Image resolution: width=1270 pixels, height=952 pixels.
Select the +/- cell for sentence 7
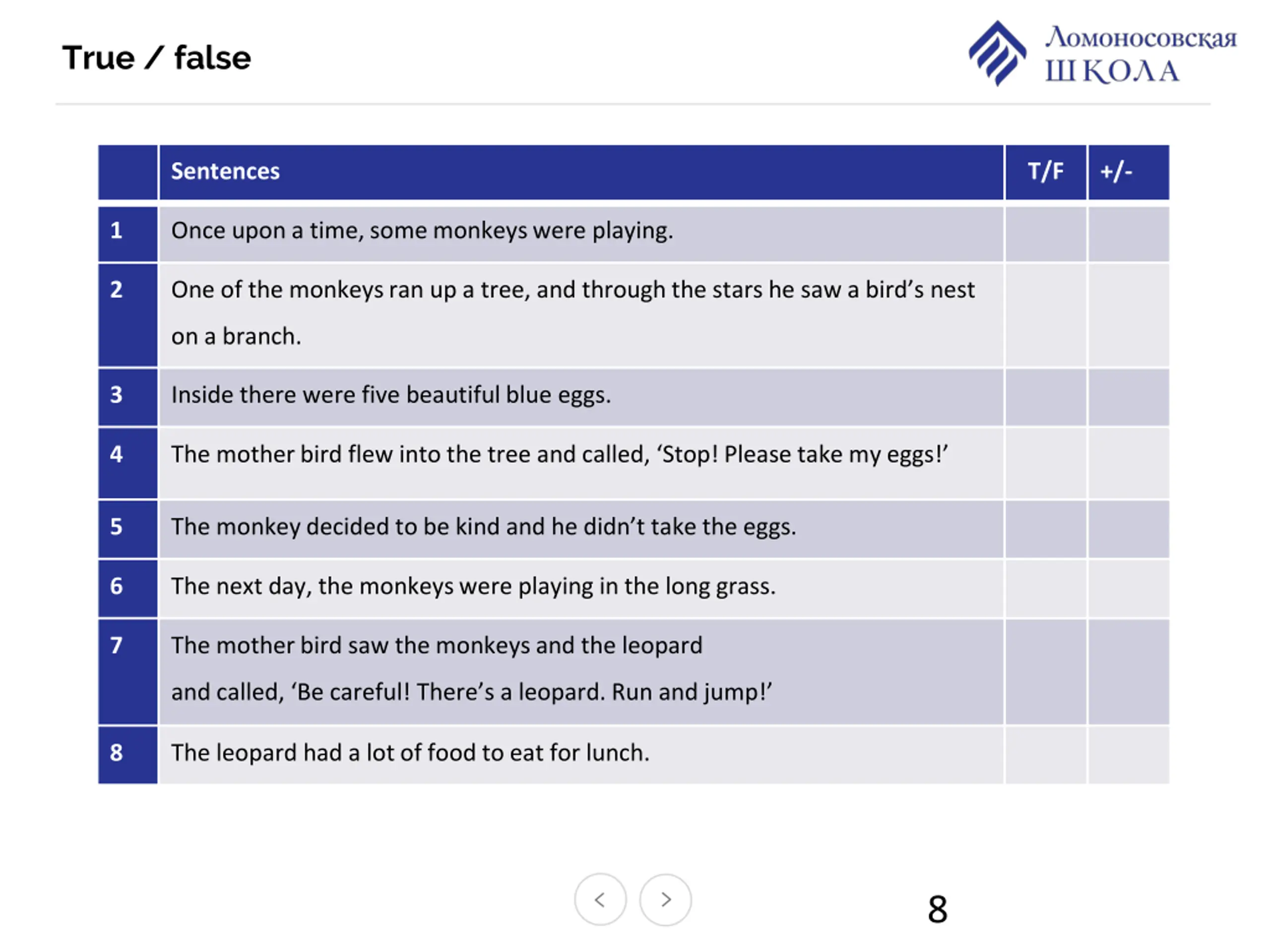pos(1129,671)
